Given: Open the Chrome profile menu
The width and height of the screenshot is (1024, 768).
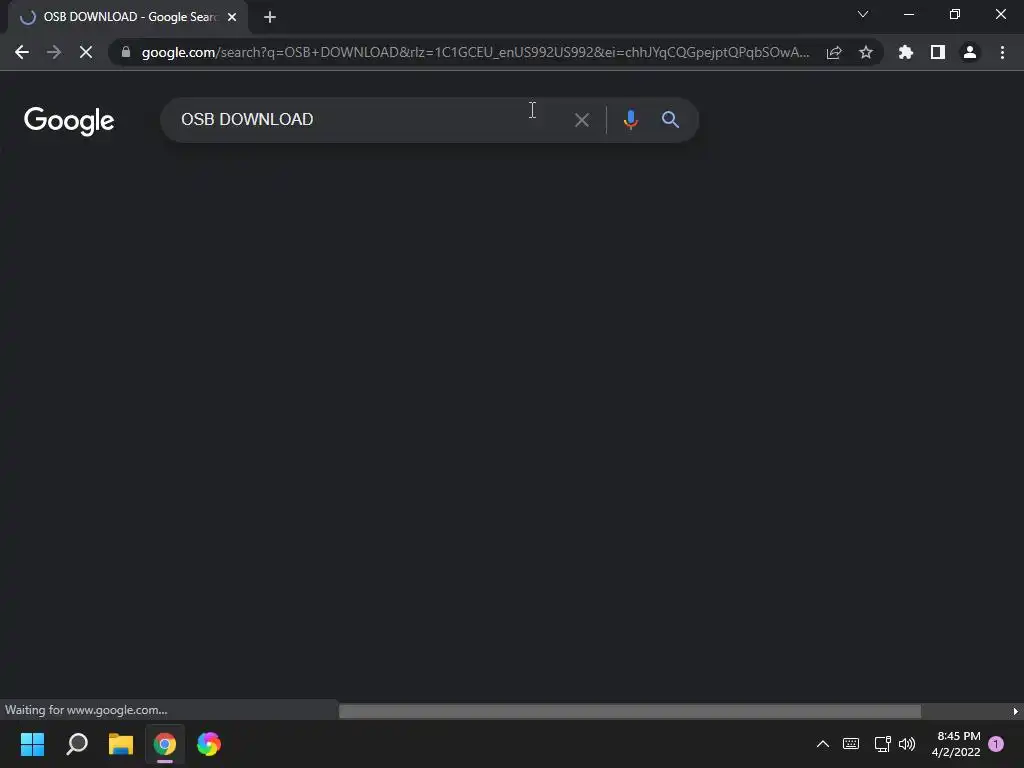Looking at the screenshot, I should point(970,52).
